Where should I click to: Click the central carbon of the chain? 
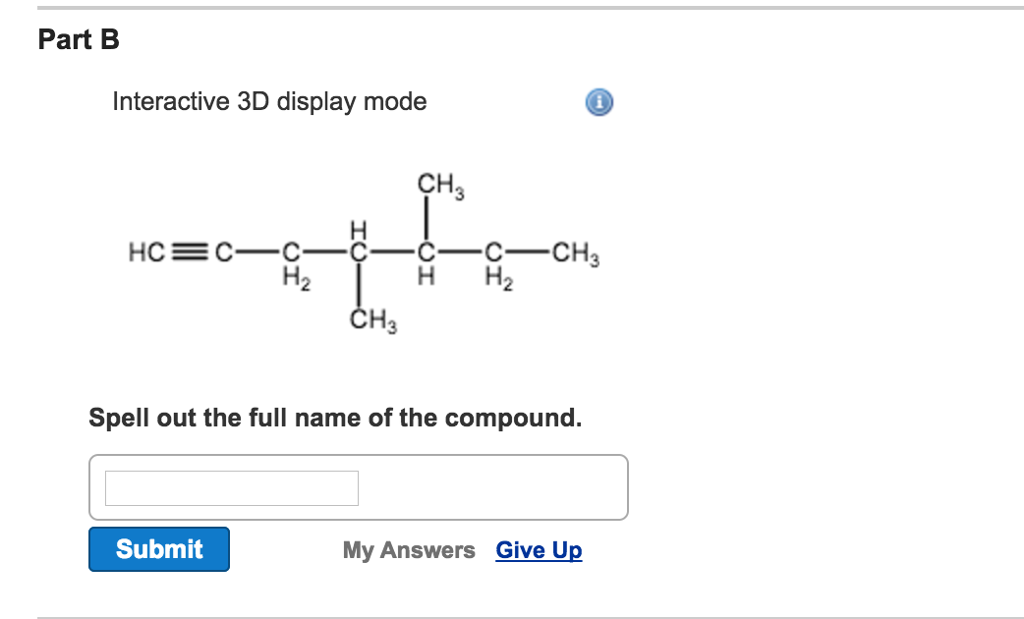pyautogui.click(x=357, y=253)
